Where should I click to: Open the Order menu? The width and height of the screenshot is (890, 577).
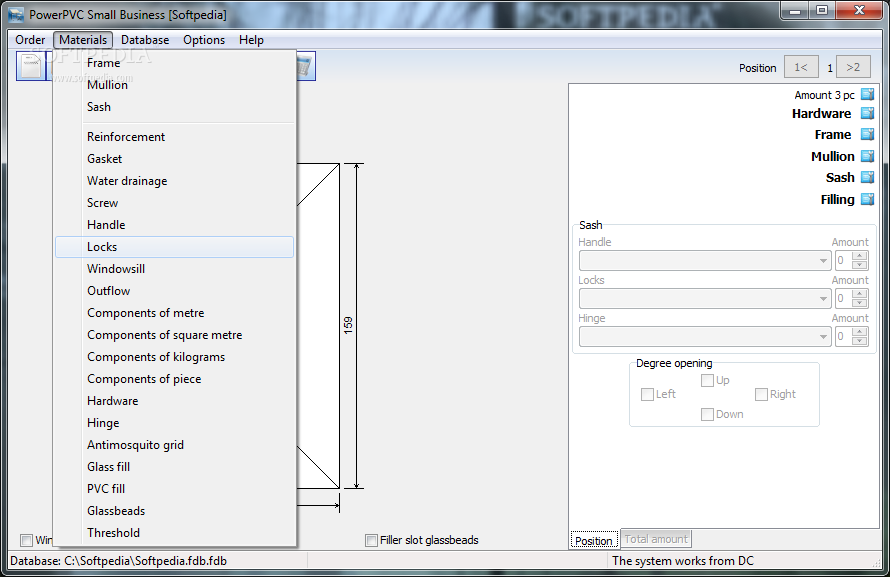(x=30, y=40)
